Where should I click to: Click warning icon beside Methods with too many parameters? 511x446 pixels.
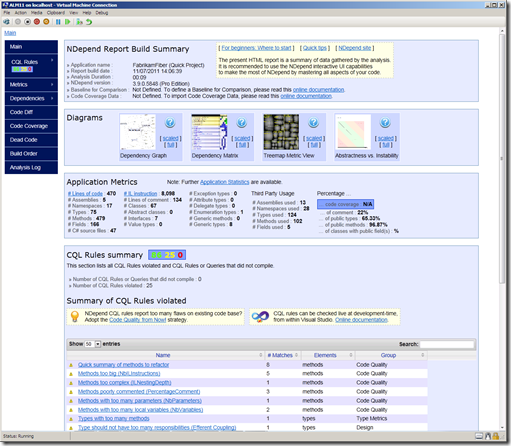coord(71,401)
